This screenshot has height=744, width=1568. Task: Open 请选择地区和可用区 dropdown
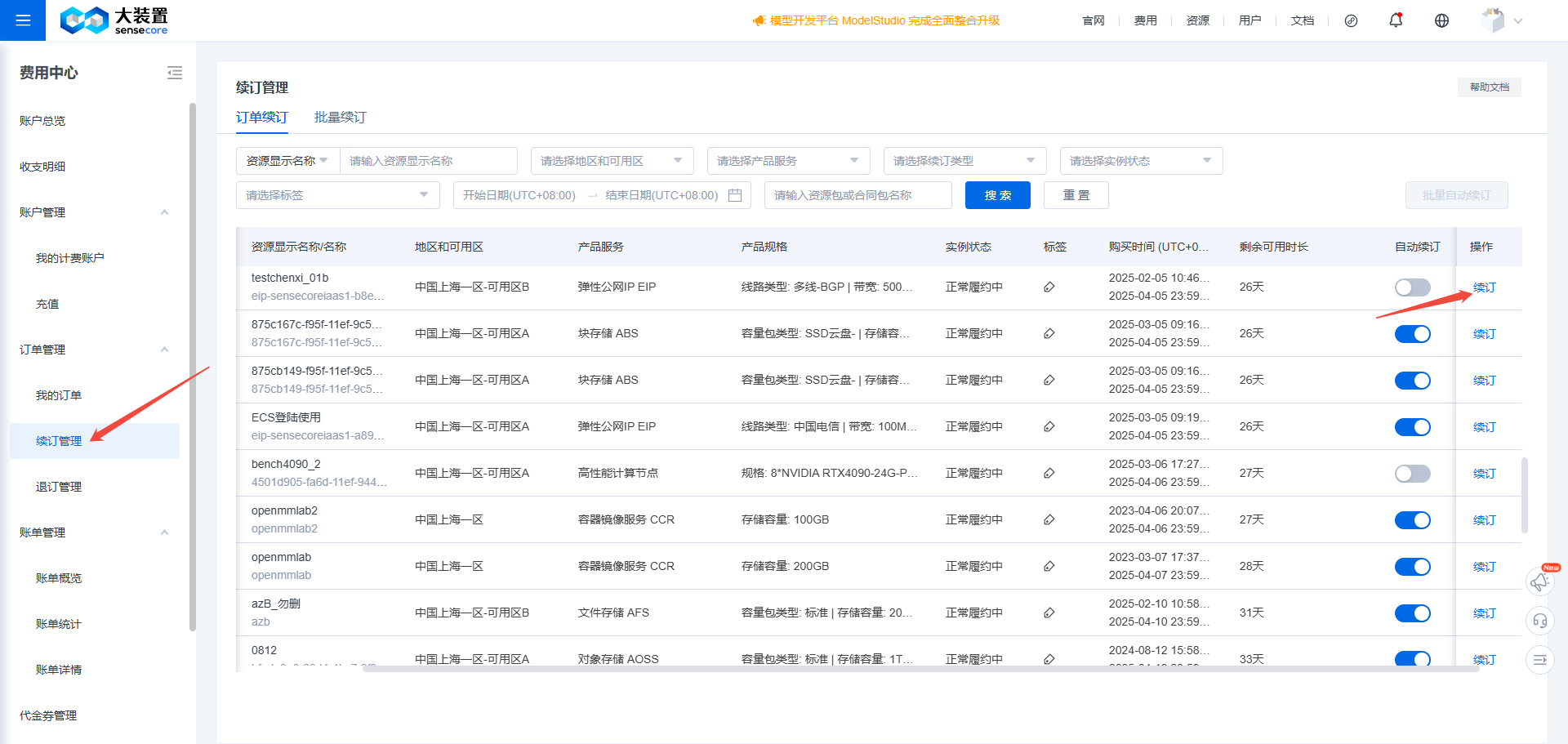612,161
